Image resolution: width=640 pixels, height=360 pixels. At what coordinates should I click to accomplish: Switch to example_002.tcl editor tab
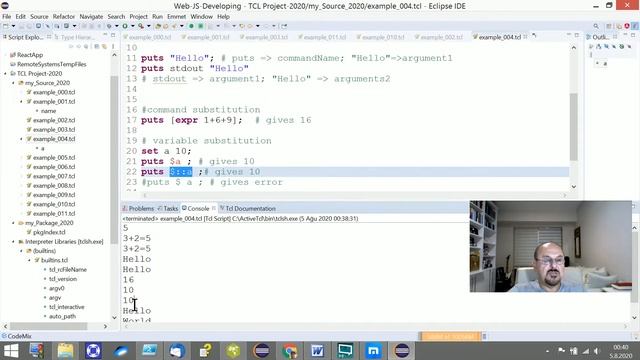pos(439,37)
